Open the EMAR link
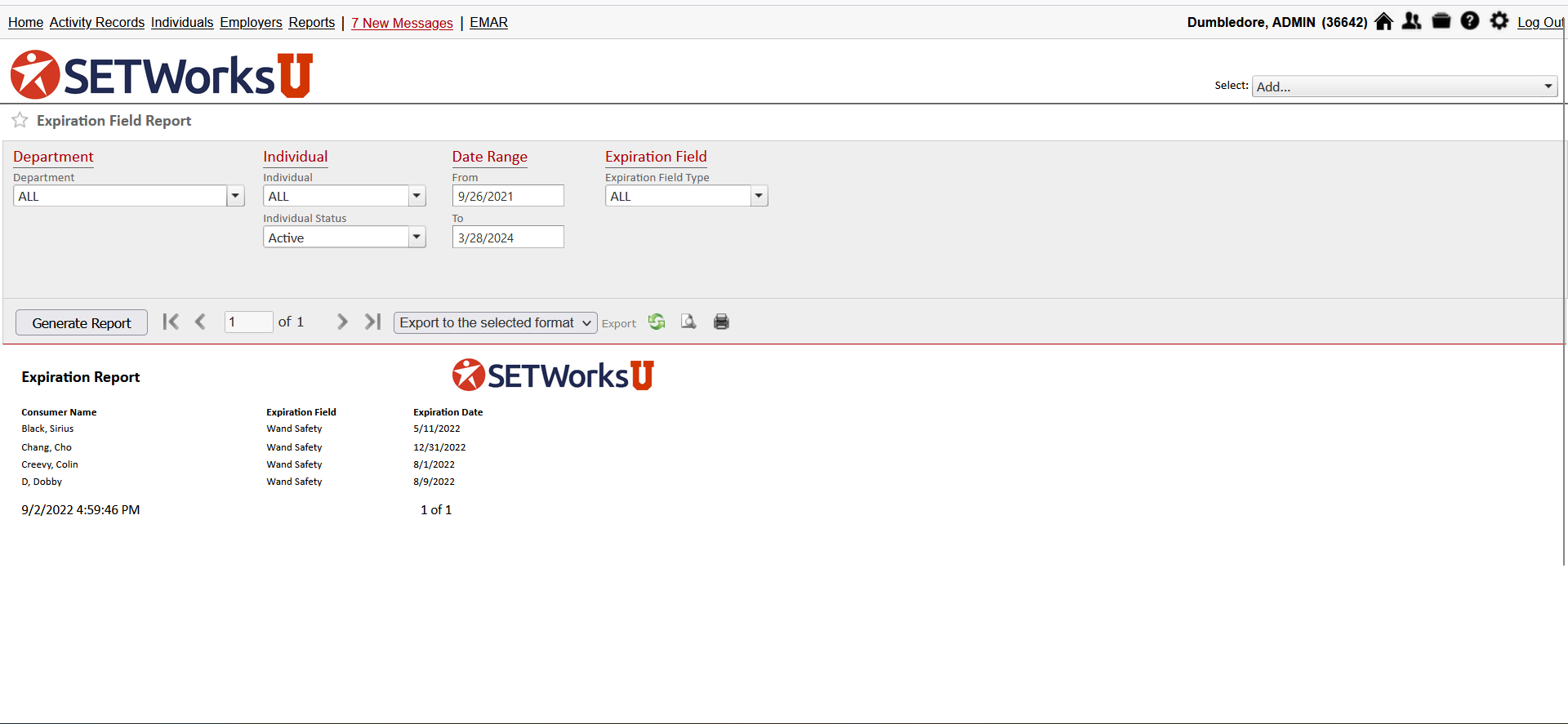The image size is (1568, 724). point(488,23)
